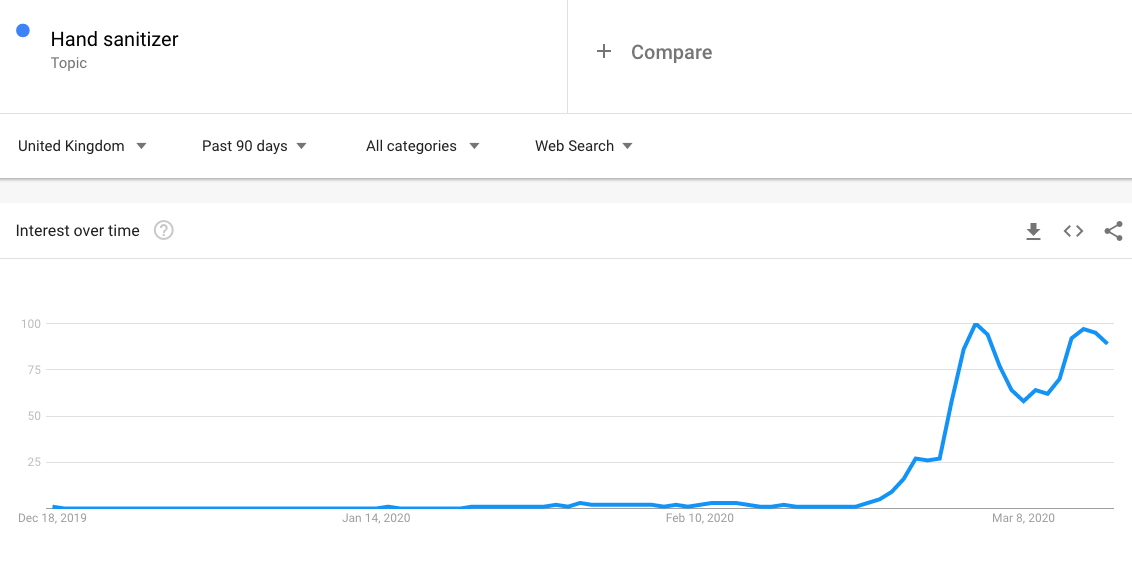This screenshot has width=1132, height=570.
Task: Click the Topic label under Hand sanitizer
Action: pyautogui.click(x=69, y=63)
